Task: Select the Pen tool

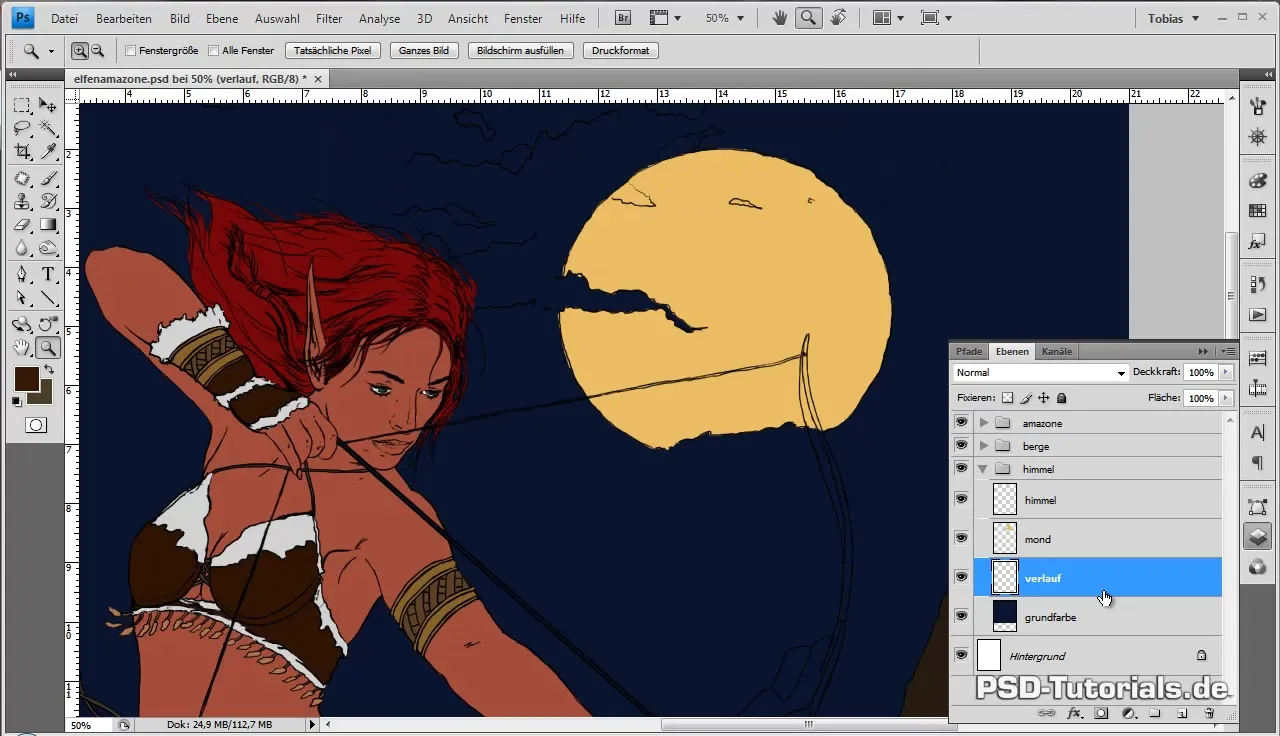Action: [21, 275]
